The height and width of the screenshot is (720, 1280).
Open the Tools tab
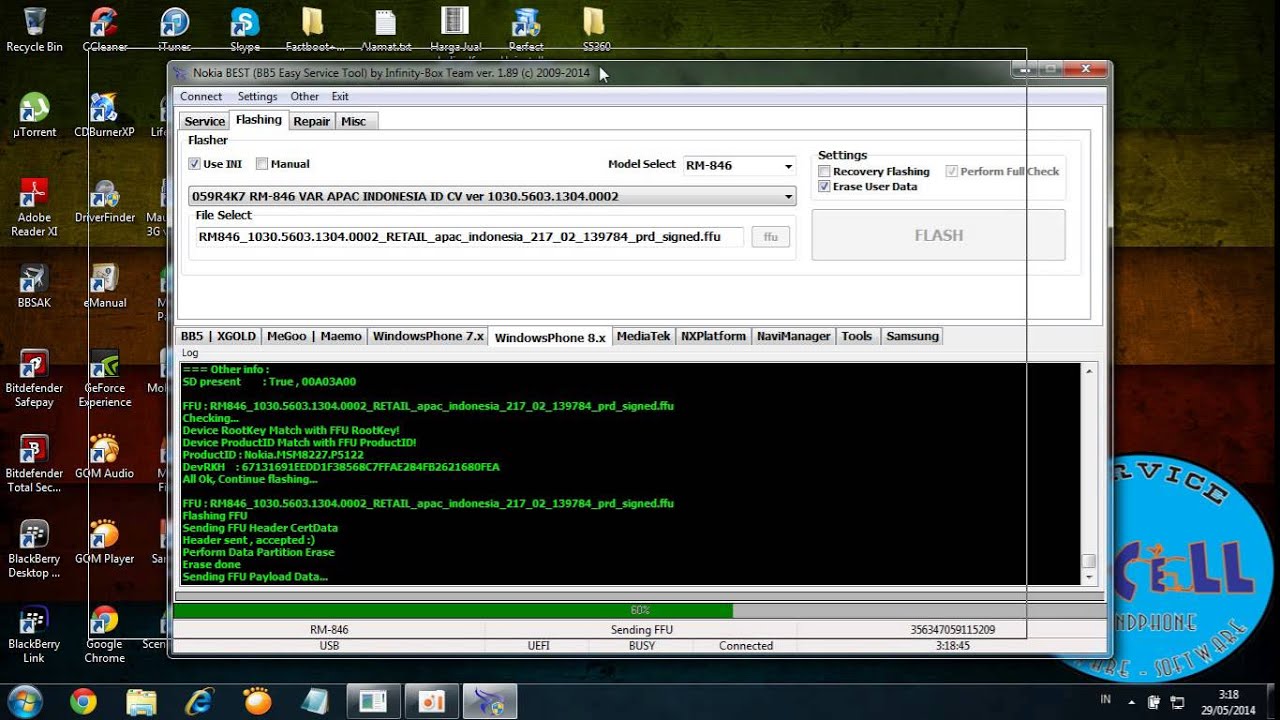click(x=857, y=336)
